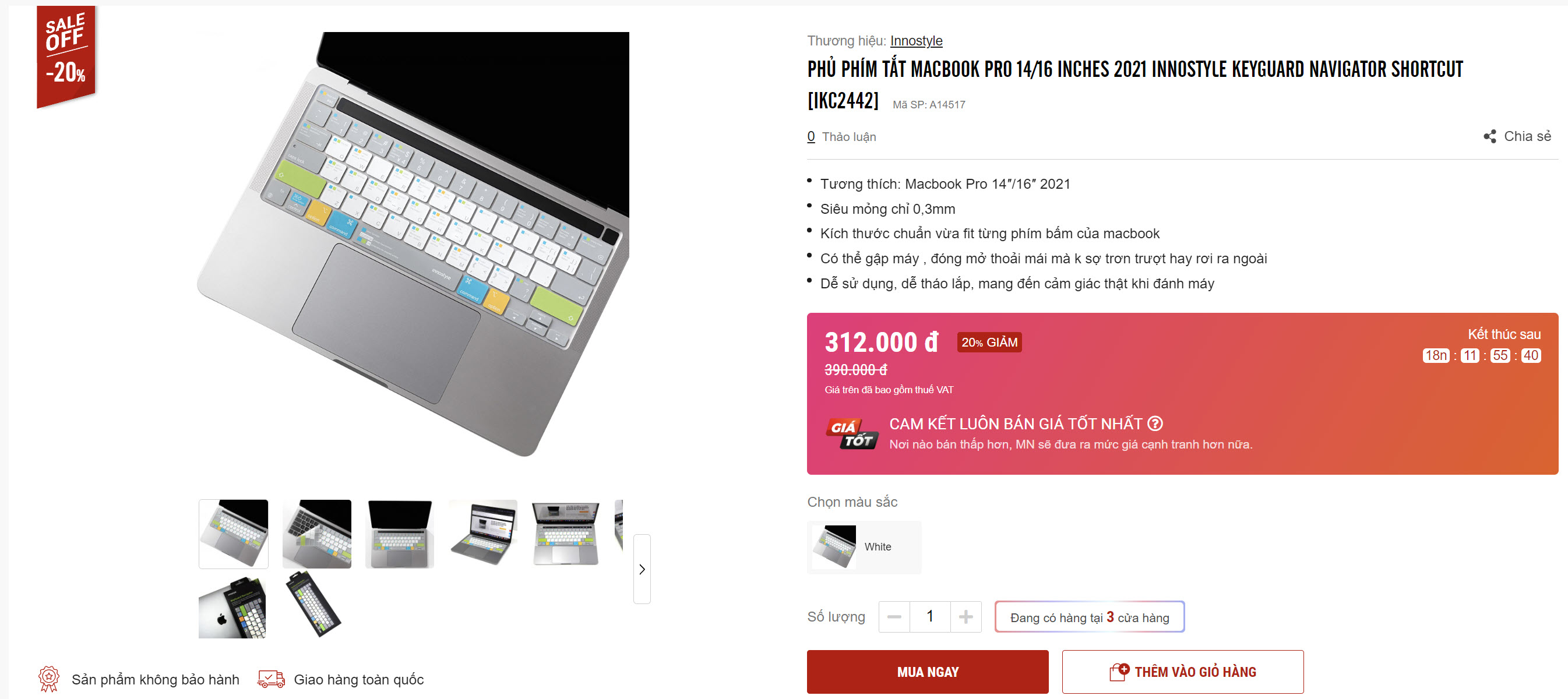Select the second thumbnail with black keyboard
Image resolution: width=1568 pixels, height=699 pixels.
coord(316,534)
